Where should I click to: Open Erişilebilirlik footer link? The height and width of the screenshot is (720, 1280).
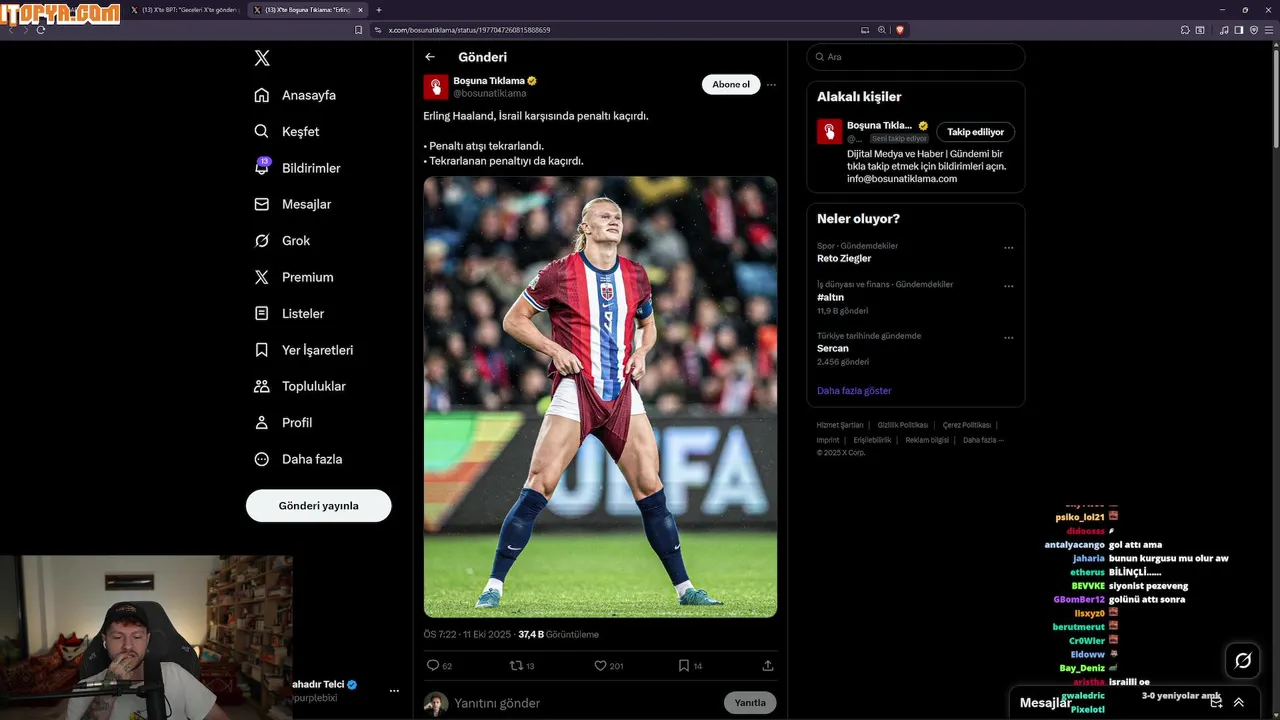click(x=872, y=440)
